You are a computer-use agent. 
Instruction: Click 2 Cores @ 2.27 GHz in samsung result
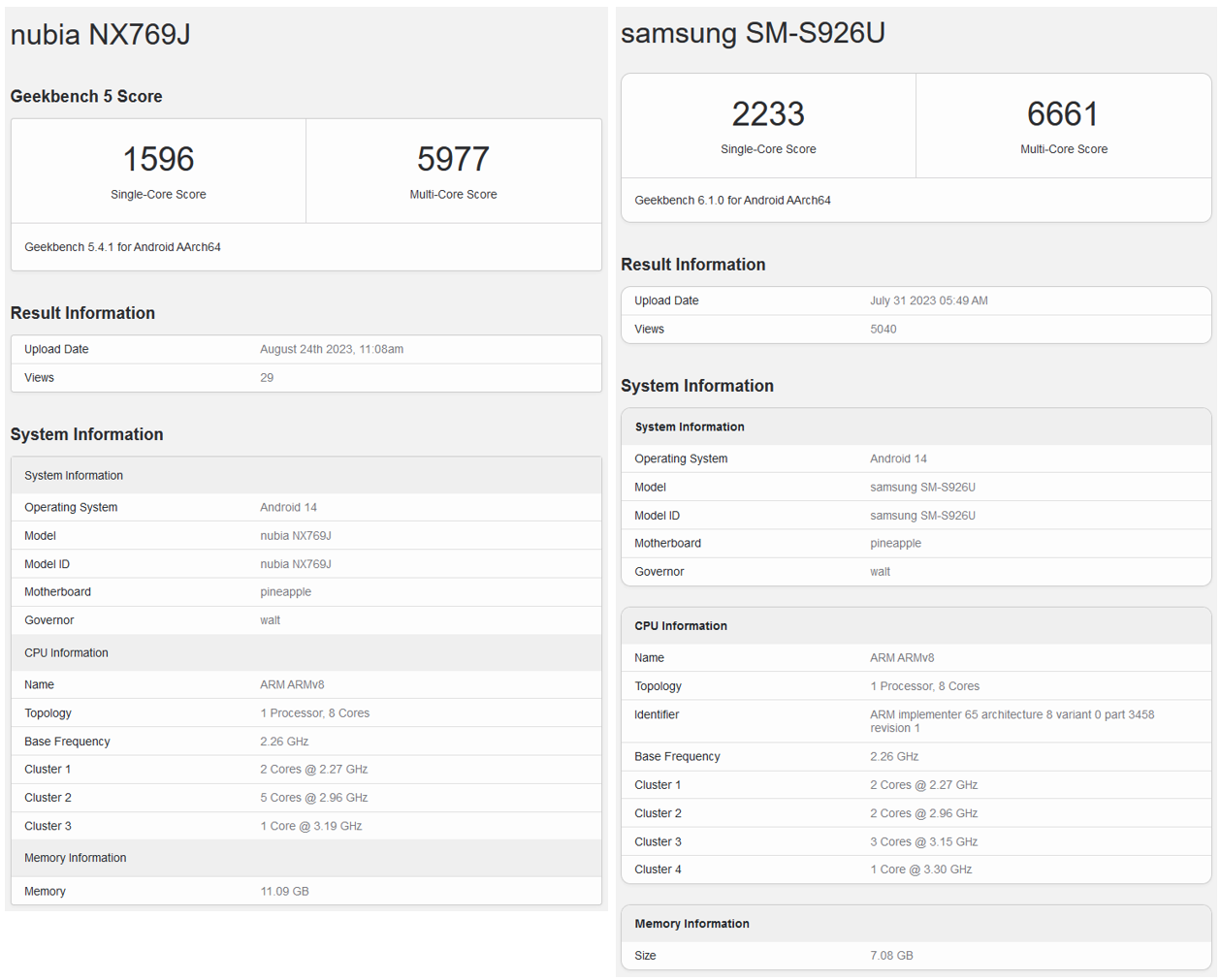click(x=923, y=785)
